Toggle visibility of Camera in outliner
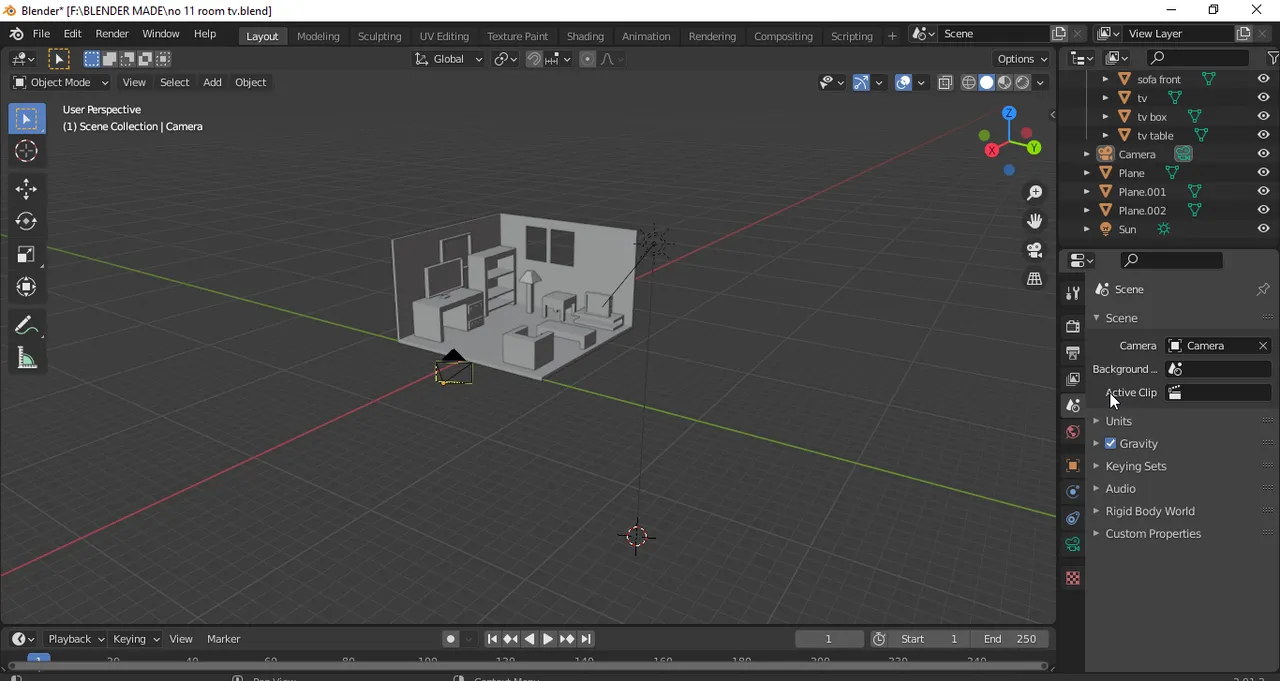The width and height of the screenshot is (1280, 681). pos(1263,154)
